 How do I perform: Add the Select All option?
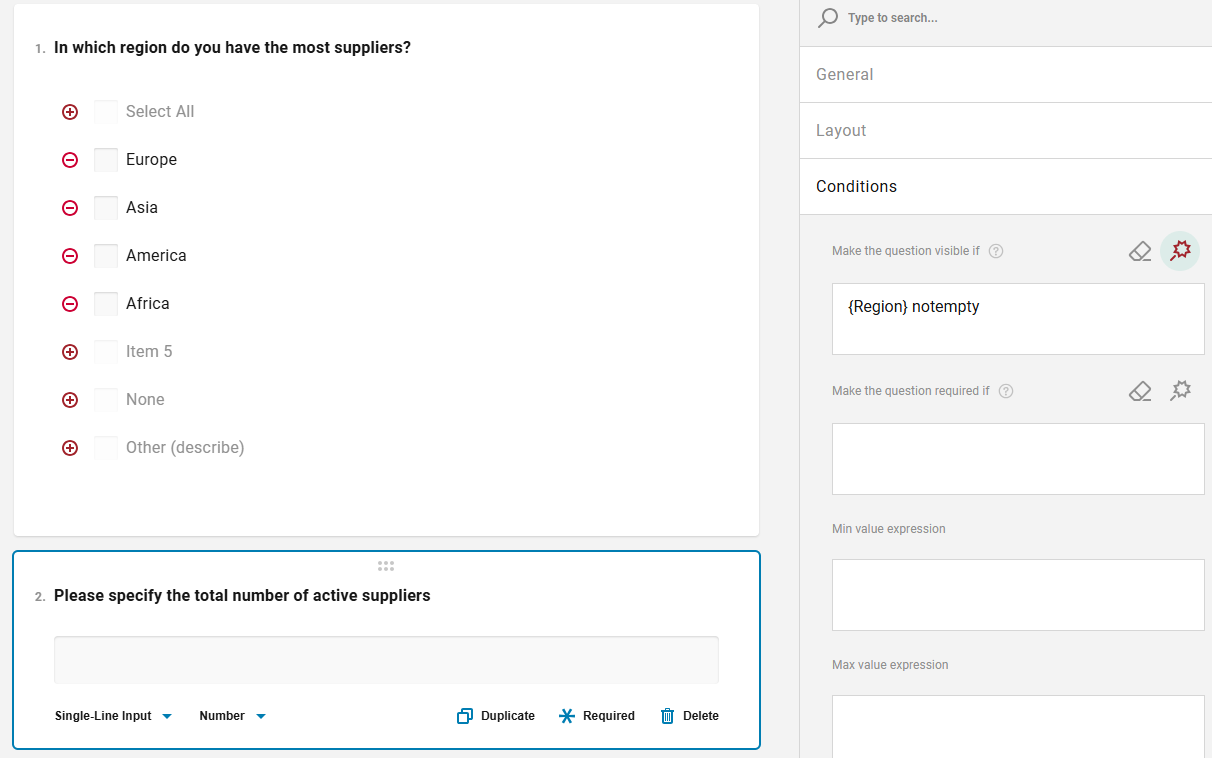click(70, 112)
